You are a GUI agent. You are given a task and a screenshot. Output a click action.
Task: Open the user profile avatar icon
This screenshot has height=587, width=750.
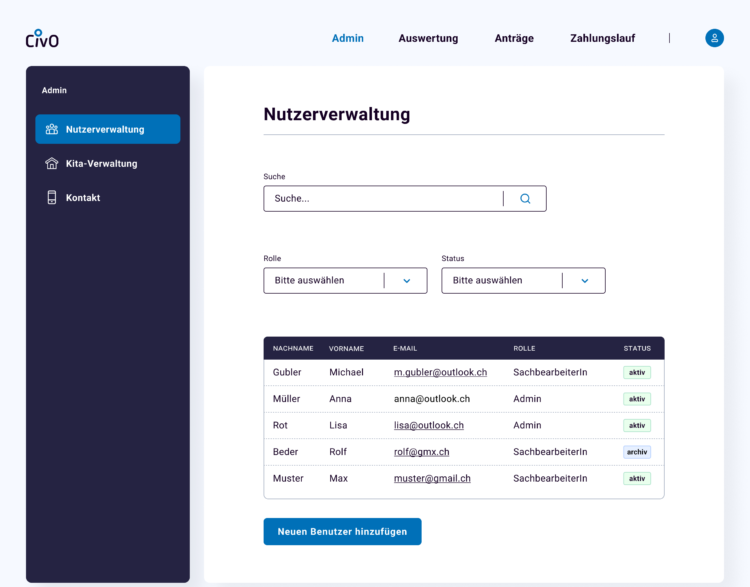pyautogui.click(x=714, y=38)
